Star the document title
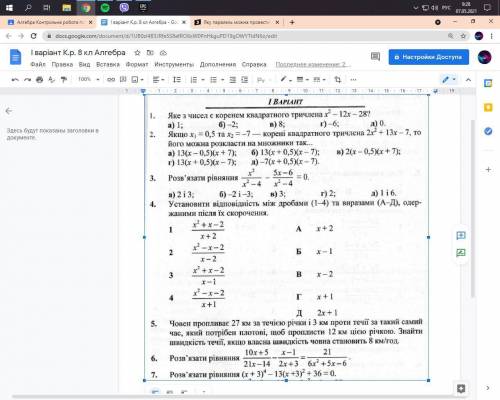500x400 pixels. 137,53
